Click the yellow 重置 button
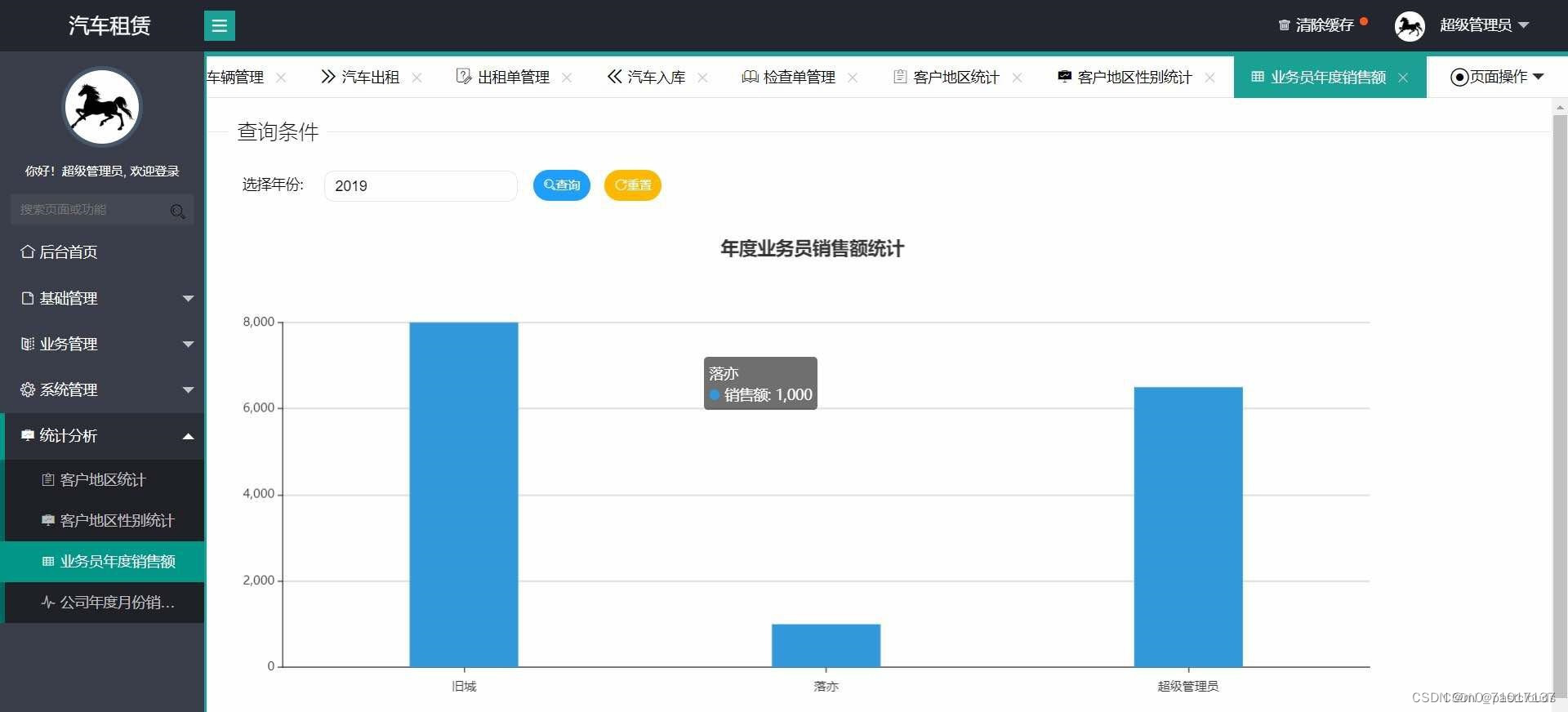 tap(633, 185)
